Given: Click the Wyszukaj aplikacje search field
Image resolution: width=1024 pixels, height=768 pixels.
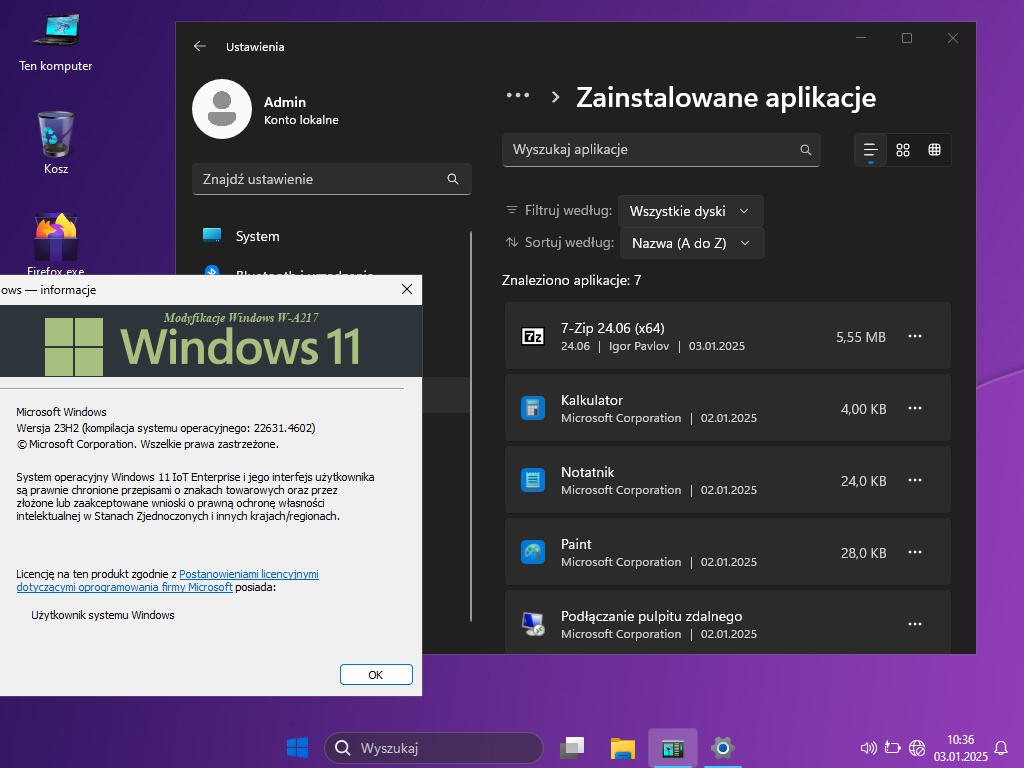Looking at the screenshot, I should 650,150.
